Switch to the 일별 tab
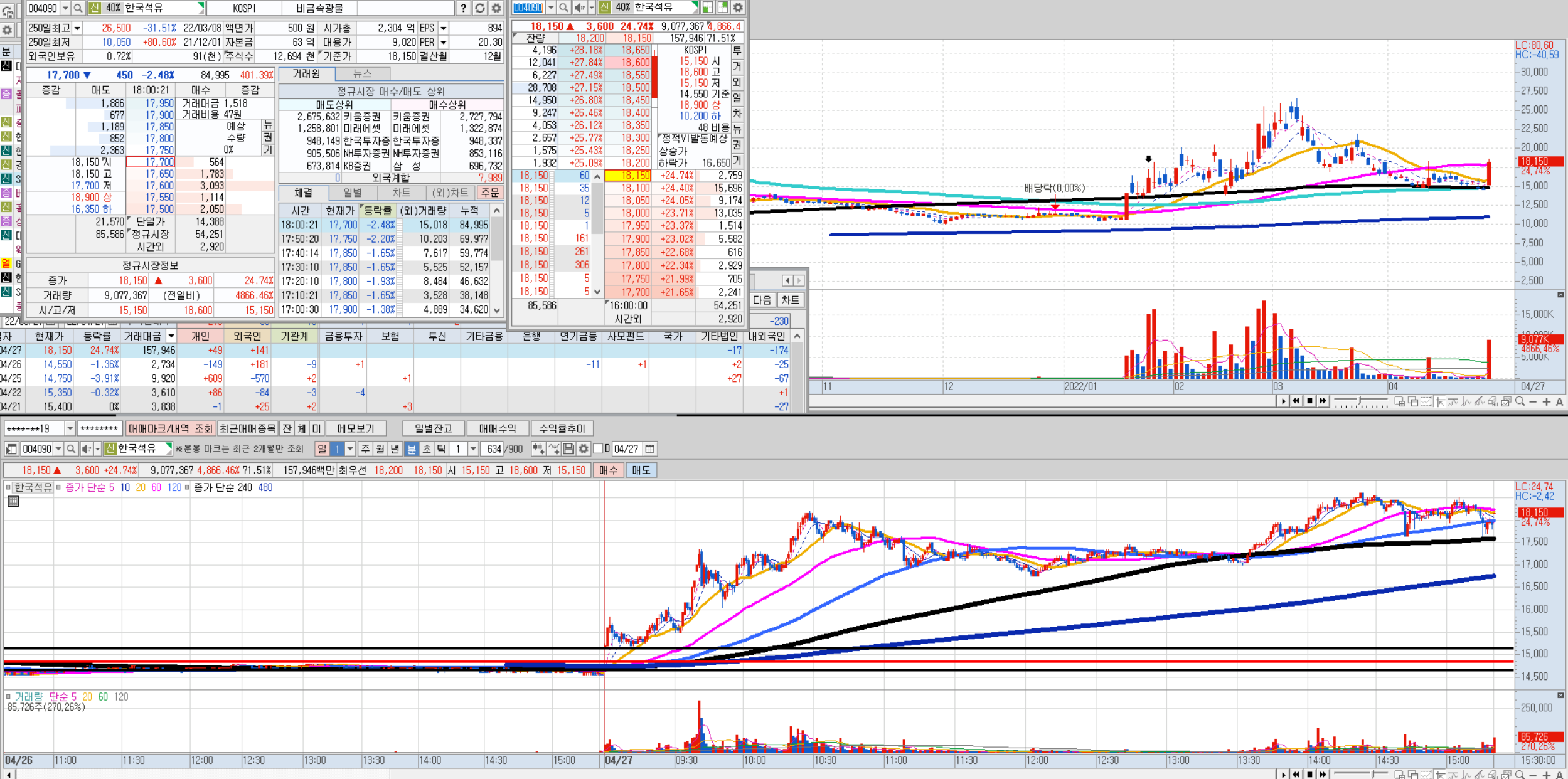The height and width of the screenshot is (779, 1568). click(353, 193)
